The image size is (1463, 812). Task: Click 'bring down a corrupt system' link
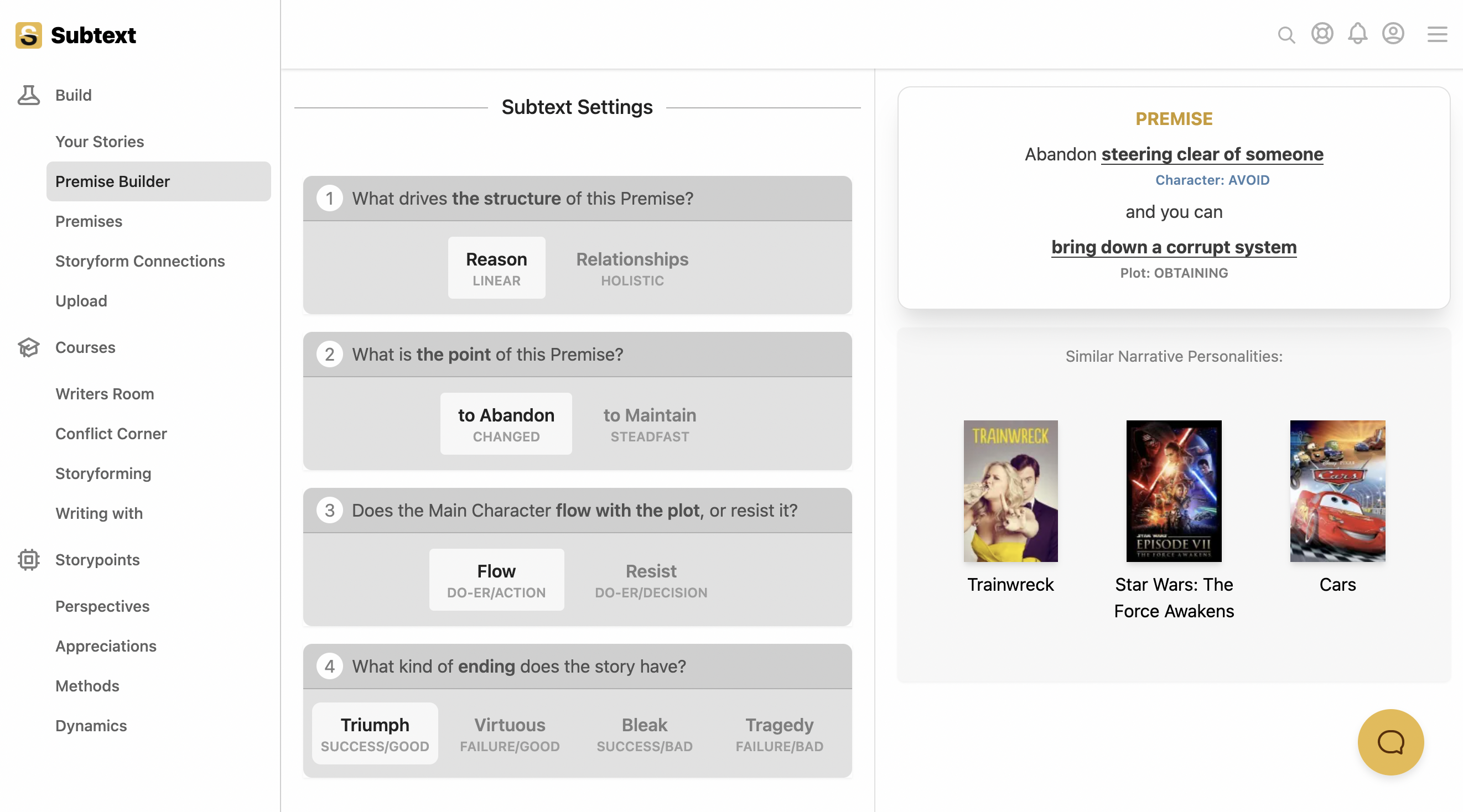coord(1174,248)
